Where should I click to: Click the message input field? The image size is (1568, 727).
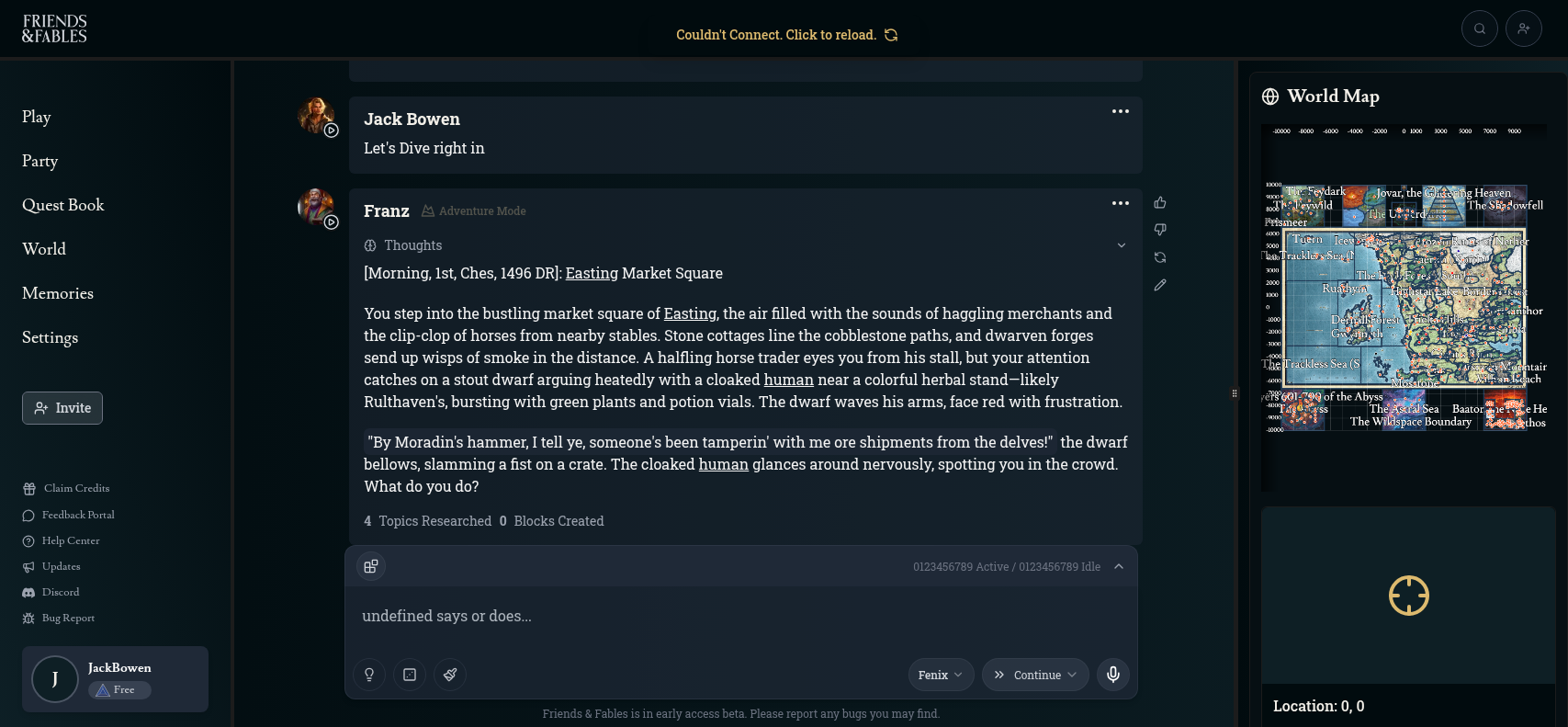(740, 616)
